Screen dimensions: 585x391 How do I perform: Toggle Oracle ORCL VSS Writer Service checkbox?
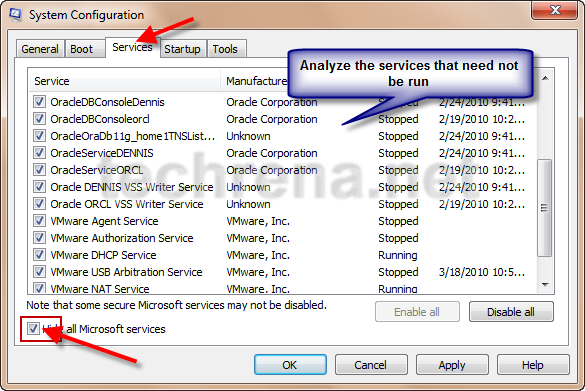[40, 204]
